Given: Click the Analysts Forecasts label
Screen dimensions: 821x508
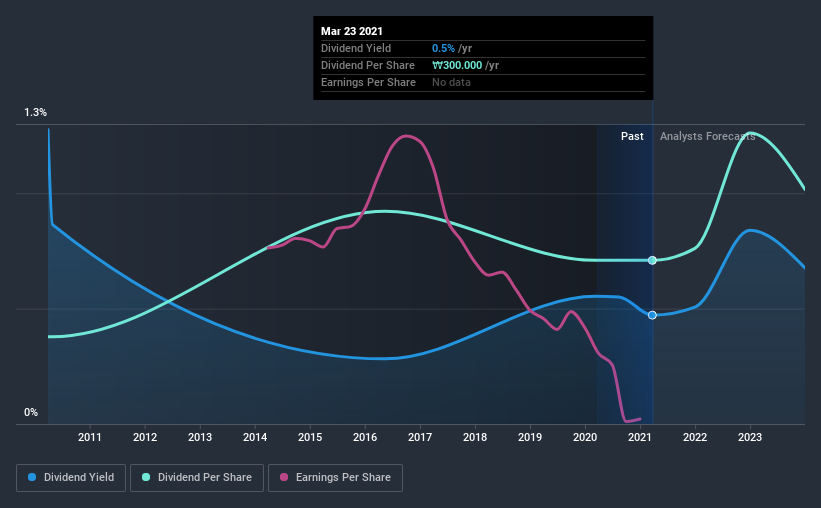Looking at the screenshot, I should tap(707, 136).
